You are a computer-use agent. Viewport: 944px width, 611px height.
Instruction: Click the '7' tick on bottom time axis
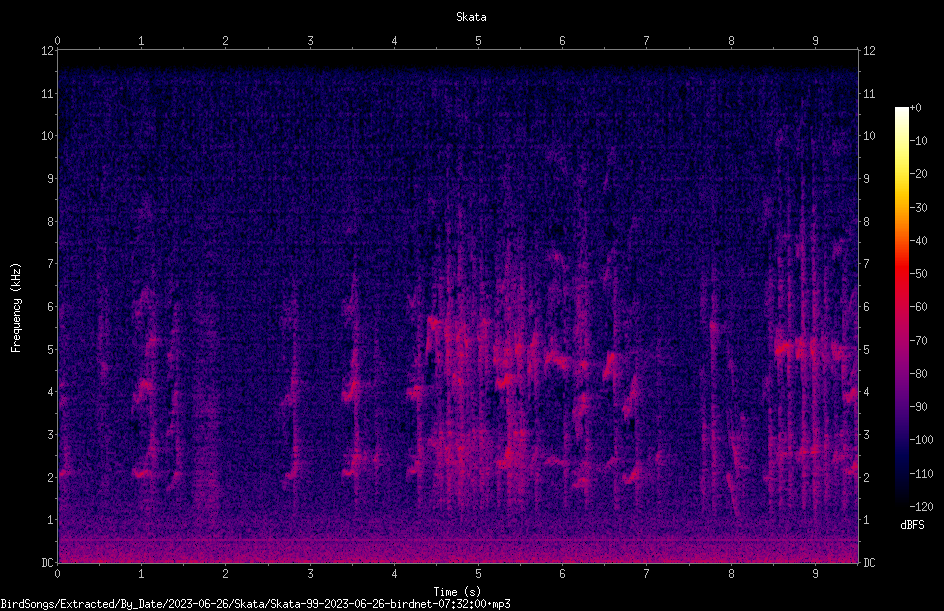pyautogui.click(x=647, y=574)
